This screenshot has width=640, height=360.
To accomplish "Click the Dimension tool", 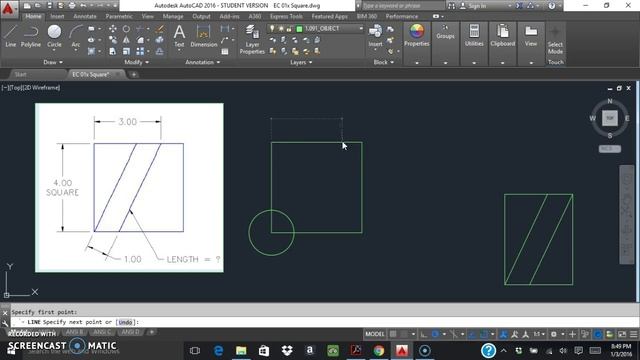I will click(203, 36).
